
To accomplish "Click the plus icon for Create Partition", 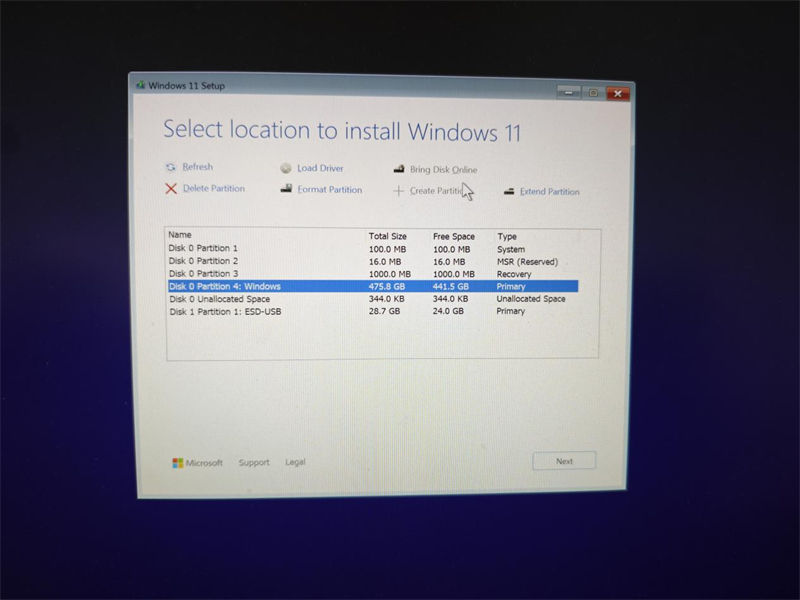I will [398, 191].
